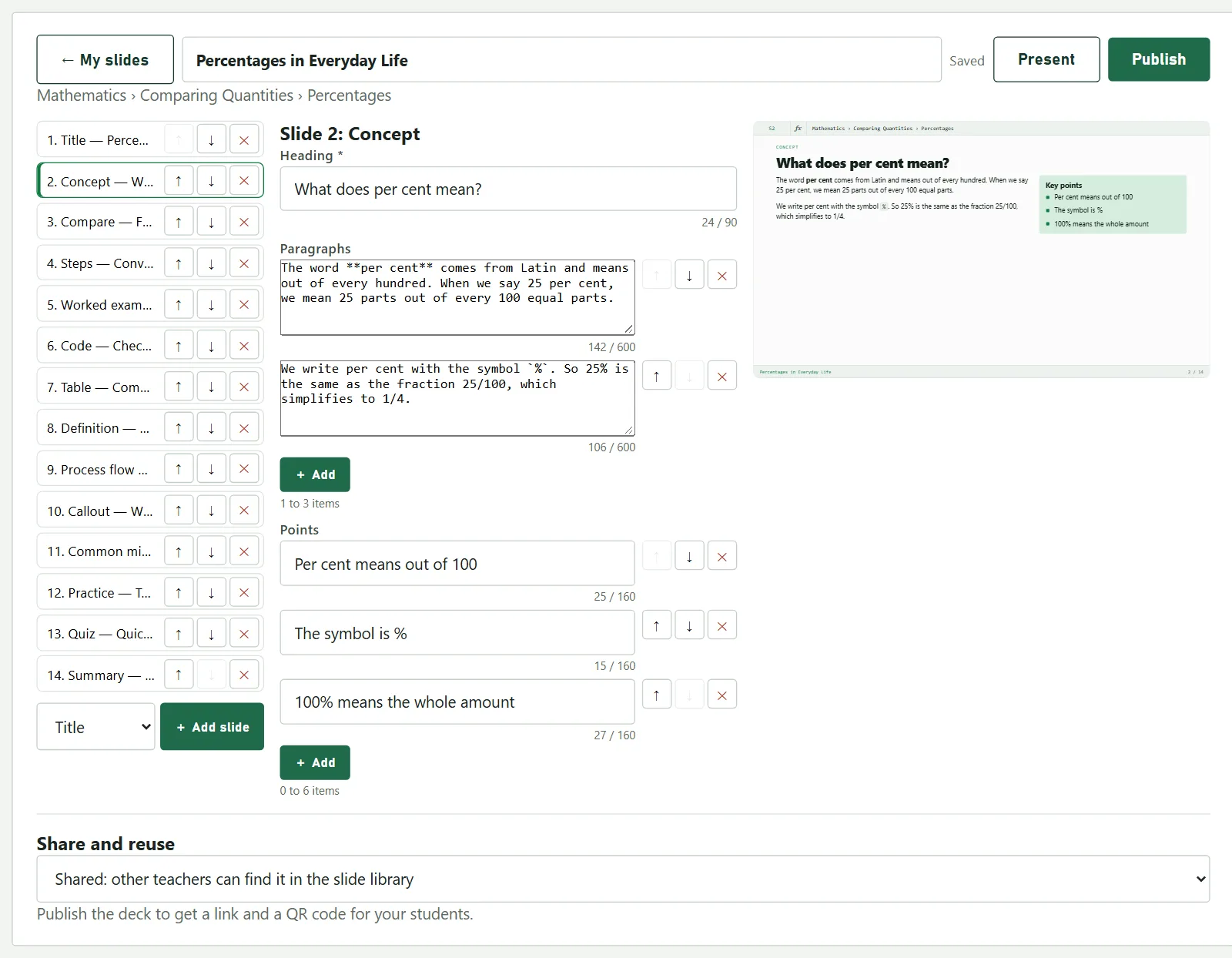Viewport: 1232px width, 958px height.
Task: Edit 'The symbol is %' point field
Action: coord(457,633)
